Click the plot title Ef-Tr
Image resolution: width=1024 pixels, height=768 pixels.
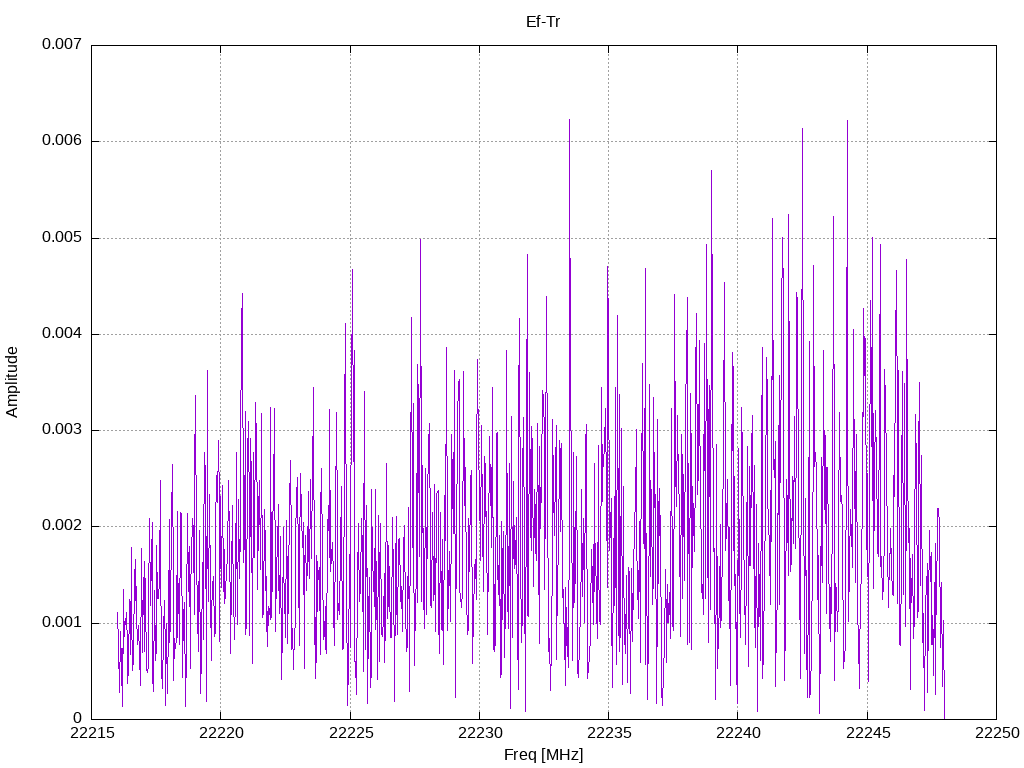[543, 22]
